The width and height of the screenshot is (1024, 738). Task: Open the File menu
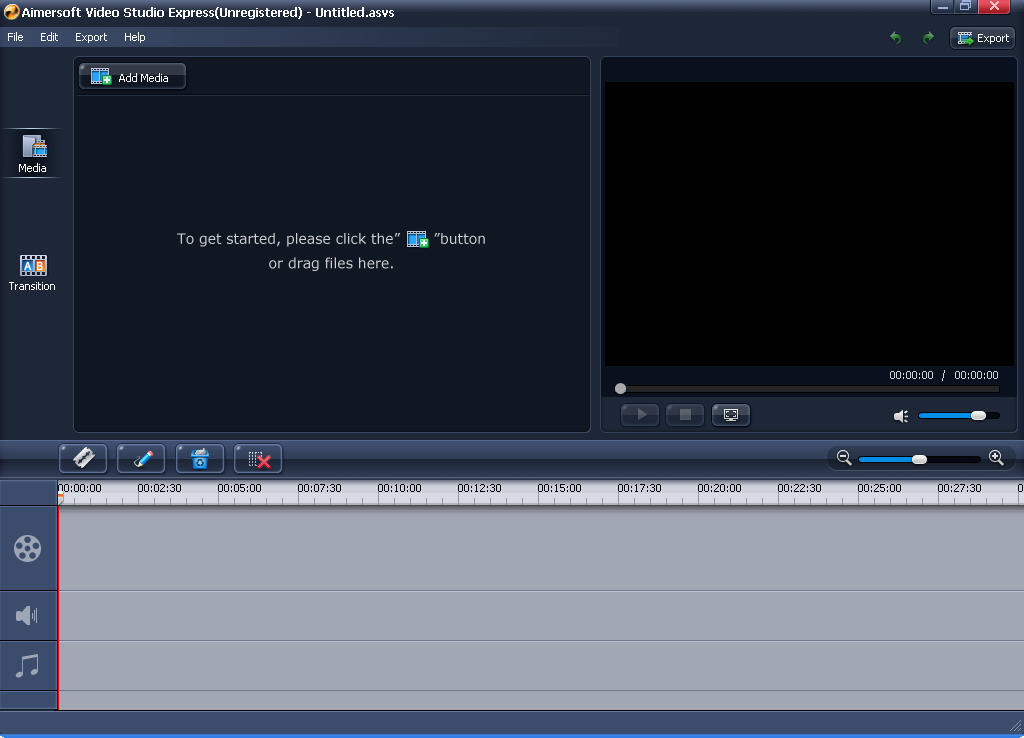(15, 37)
